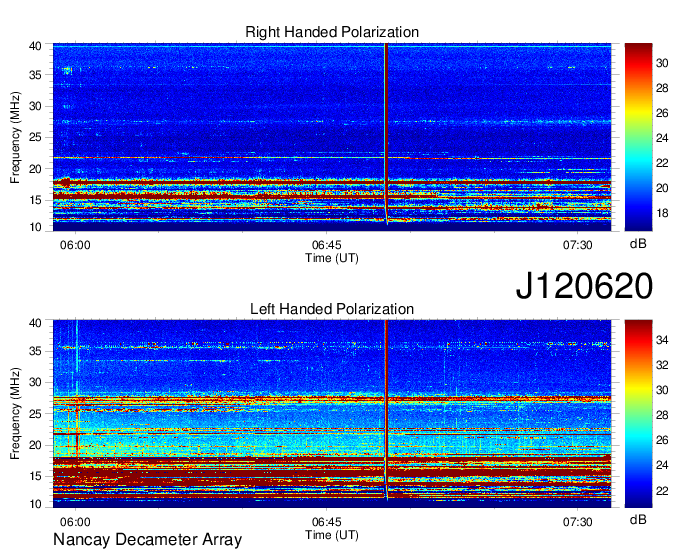The image size is (680, 552).
Task: Click the 20 dB colorbar tick label
Action: pyautogui.click(x=662, y=188)
